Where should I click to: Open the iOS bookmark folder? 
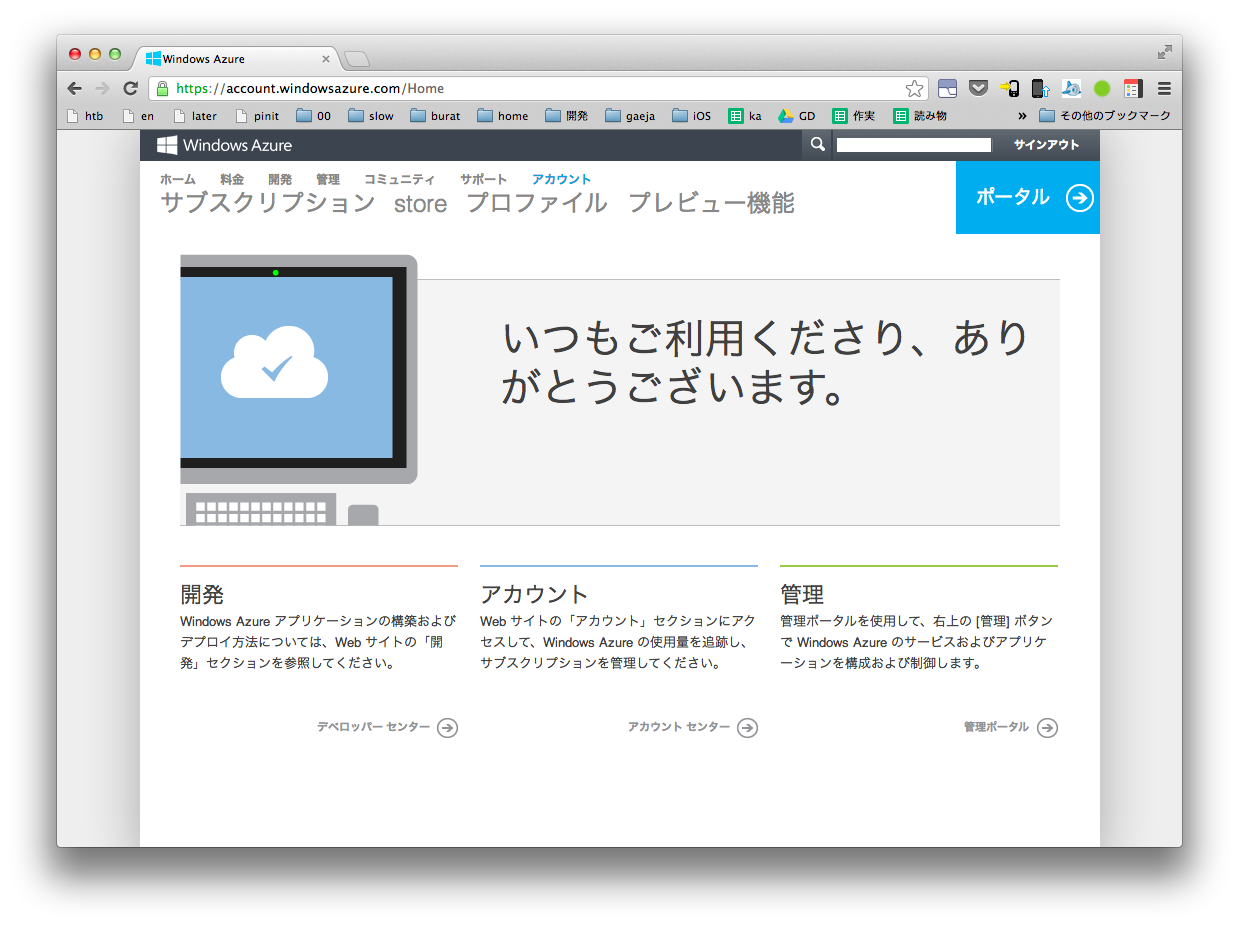click(x=692, y=116)
